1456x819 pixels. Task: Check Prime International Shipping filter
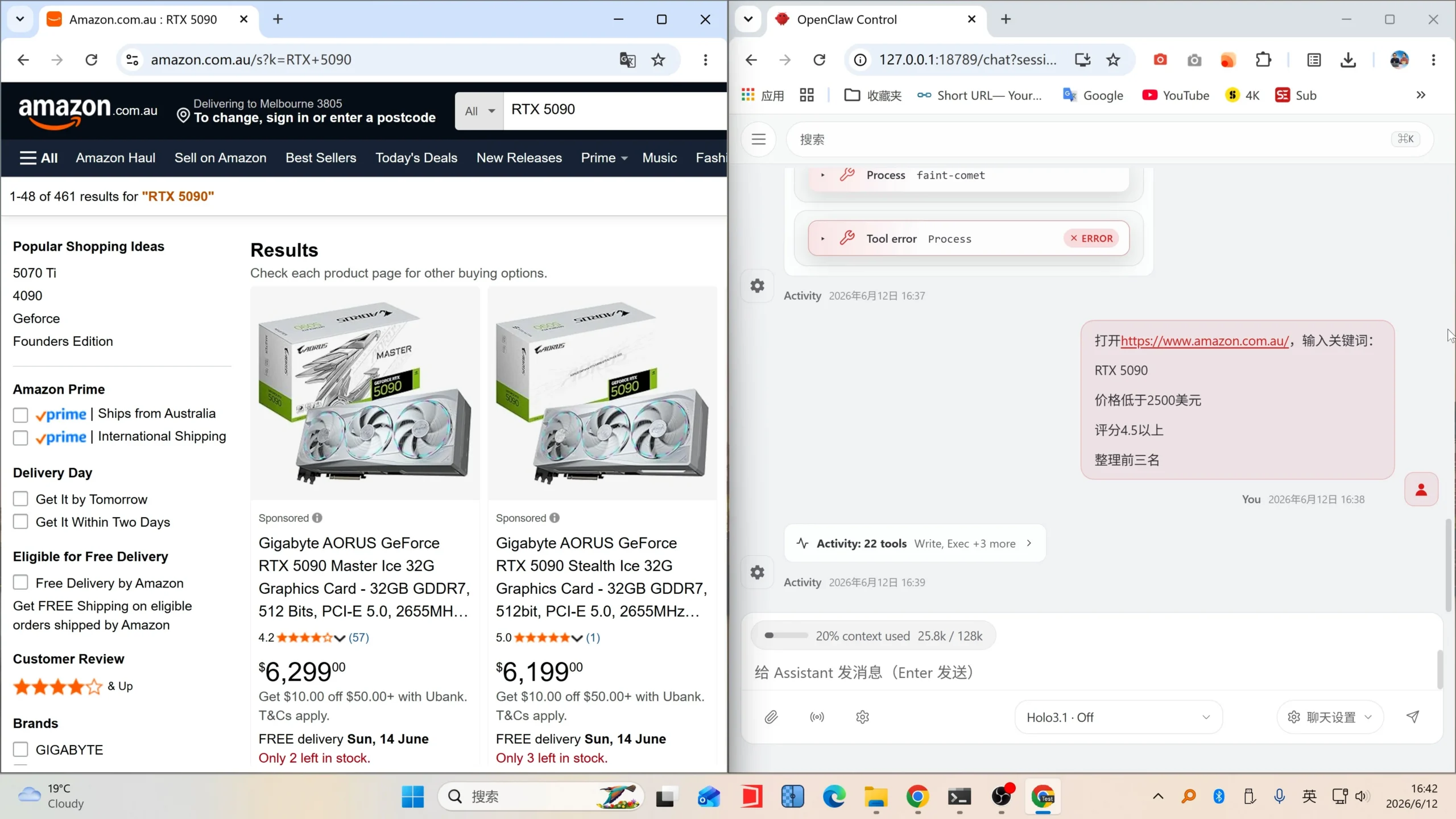(x=20, y=438)
